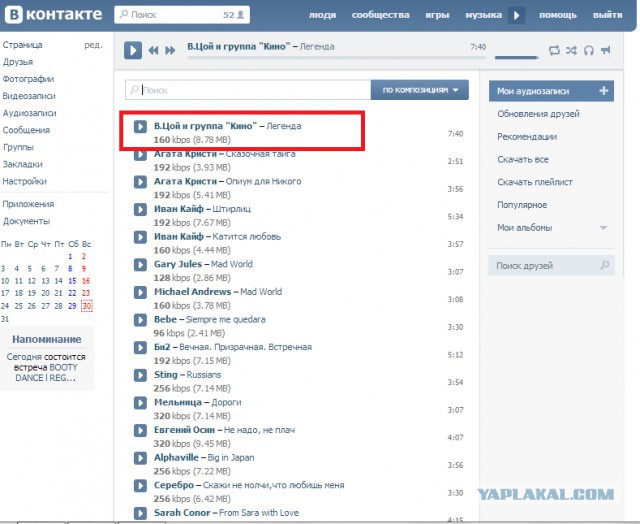
Task: Open Страница in the left sidebar
Action: 22,45
